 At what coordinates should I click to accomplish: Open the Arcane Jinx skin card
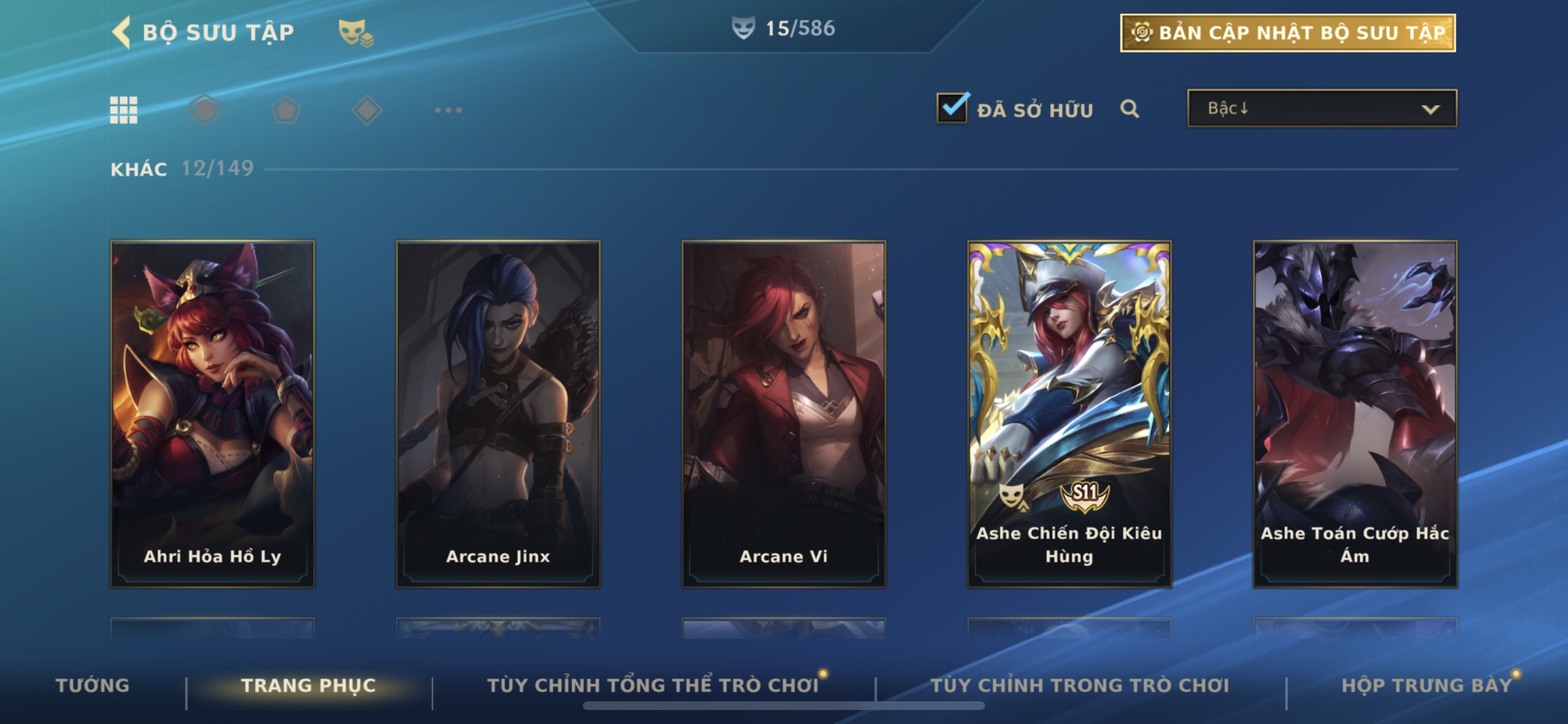[498, 414]
